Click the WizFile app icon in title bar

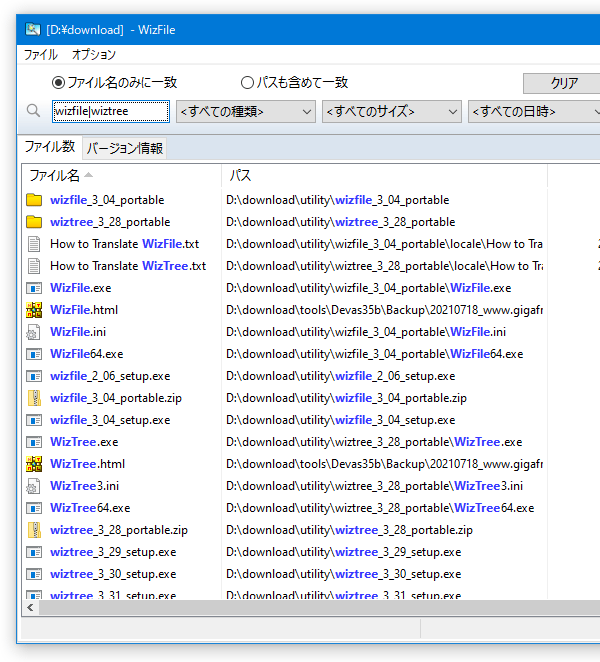coord(33,30)
